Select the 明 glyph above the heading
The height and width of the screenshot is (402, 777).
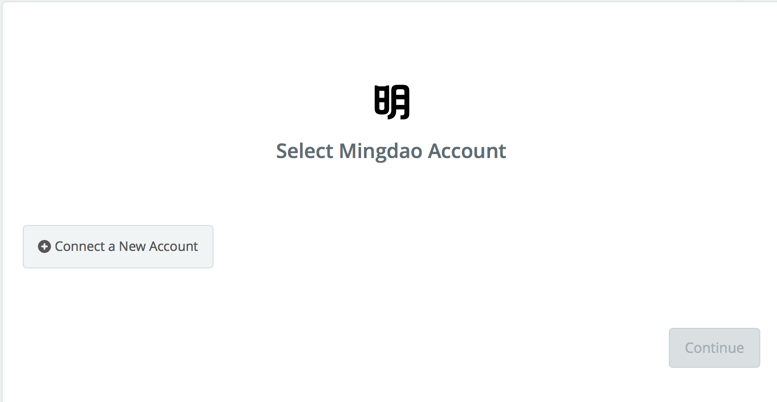(391, 102)
